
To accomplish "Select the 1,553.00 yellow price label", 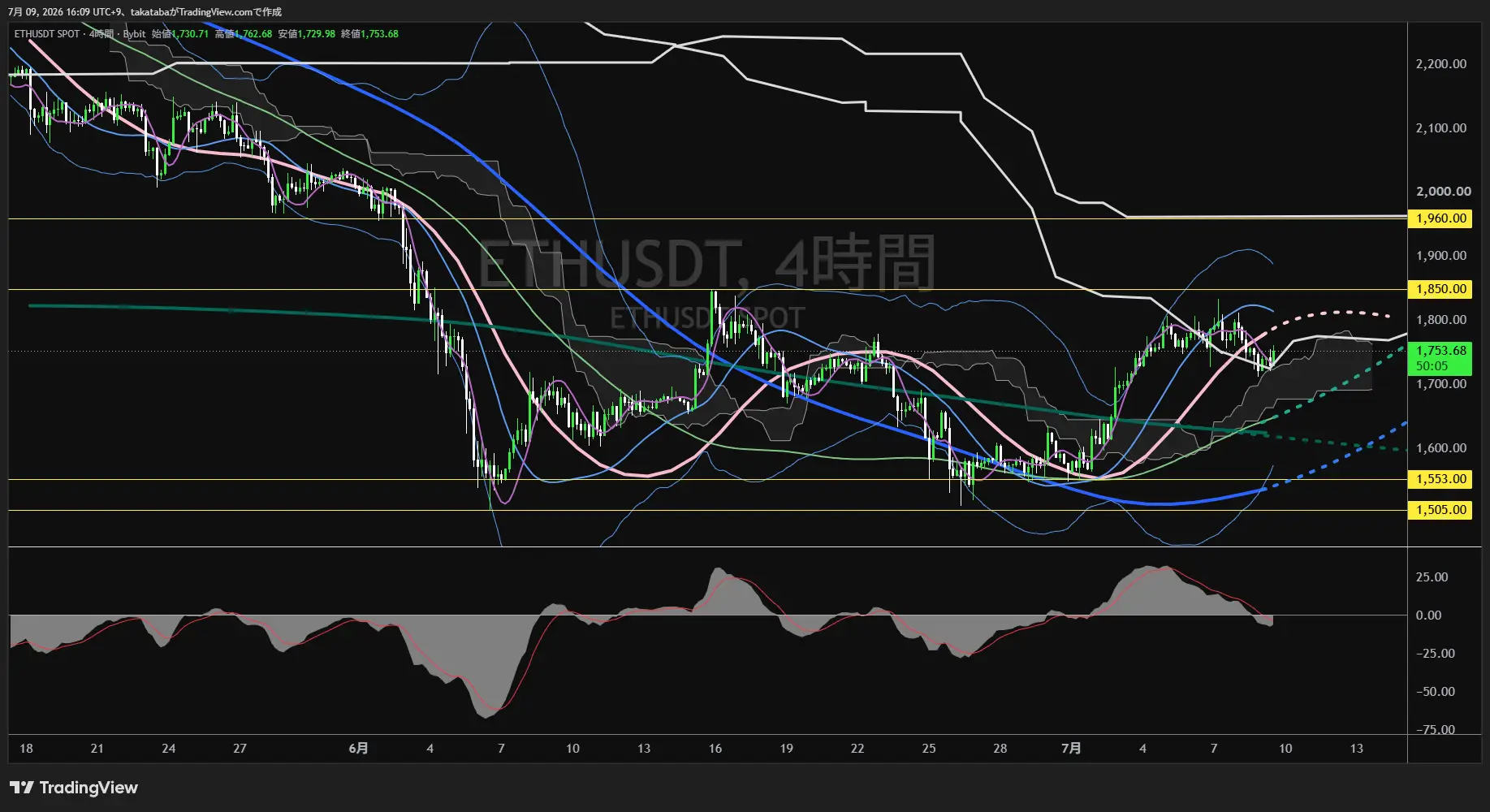I will pyautogui.click(x=1440, y=479).
